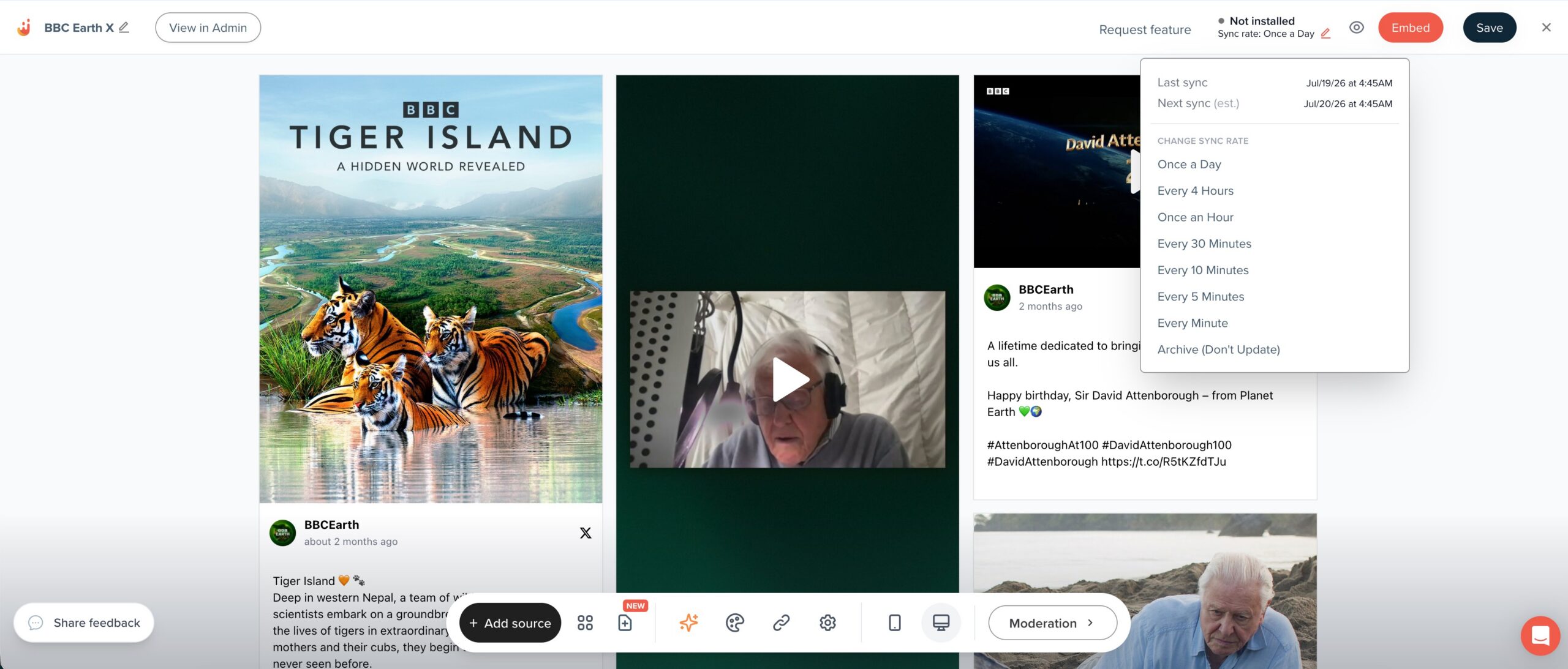Viewport: 1568px width, 669px height.
Task: Open the Attenborough beach photo
Action: click(1145, 591)
